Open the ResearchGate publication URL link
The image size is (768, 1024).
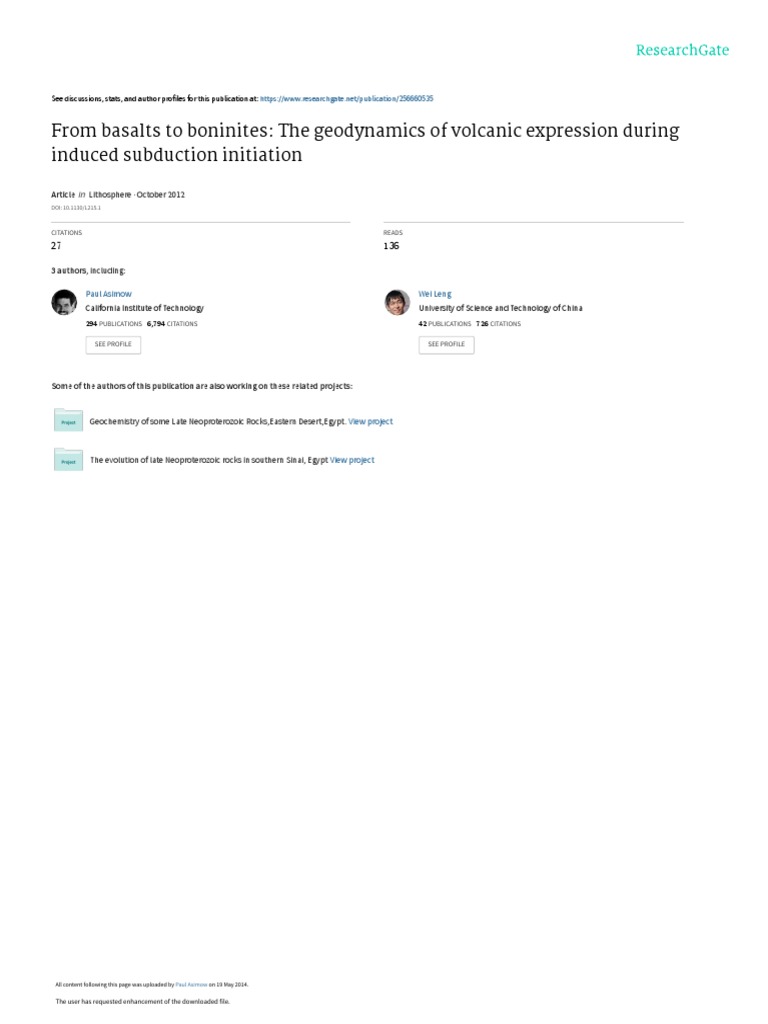coord(346,99)
